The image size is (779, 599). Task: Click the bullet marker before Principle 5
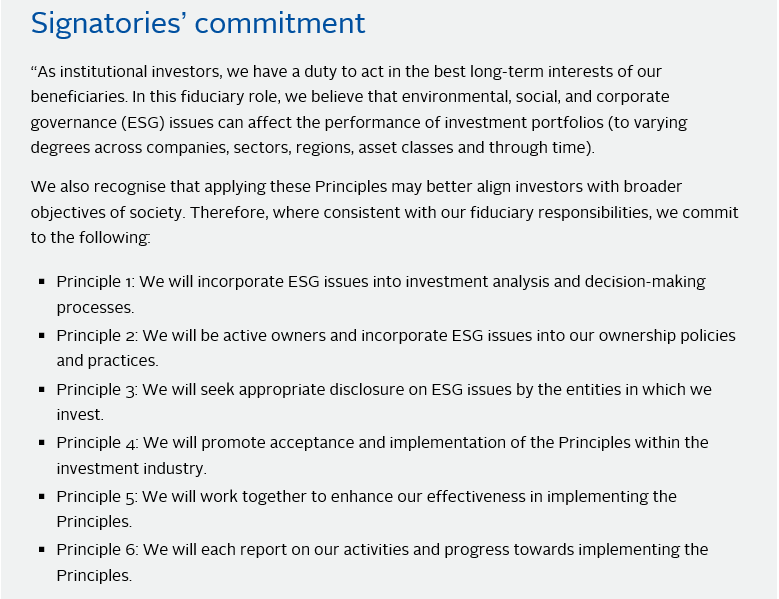pyautogui.click(x=41, y=497)
